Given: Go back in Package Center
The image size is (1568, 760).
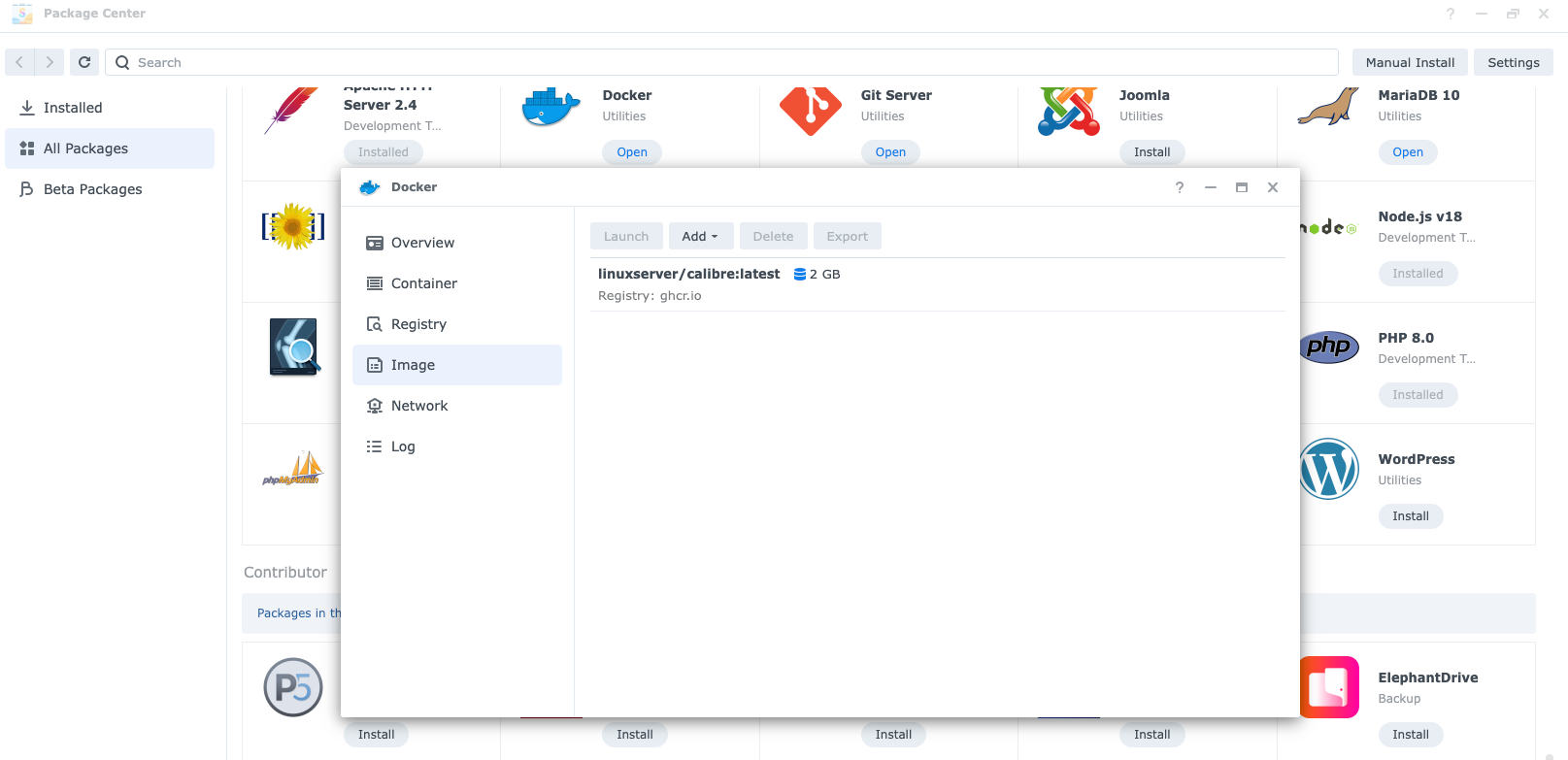Looking at the screenshot, I should point(19,62).
